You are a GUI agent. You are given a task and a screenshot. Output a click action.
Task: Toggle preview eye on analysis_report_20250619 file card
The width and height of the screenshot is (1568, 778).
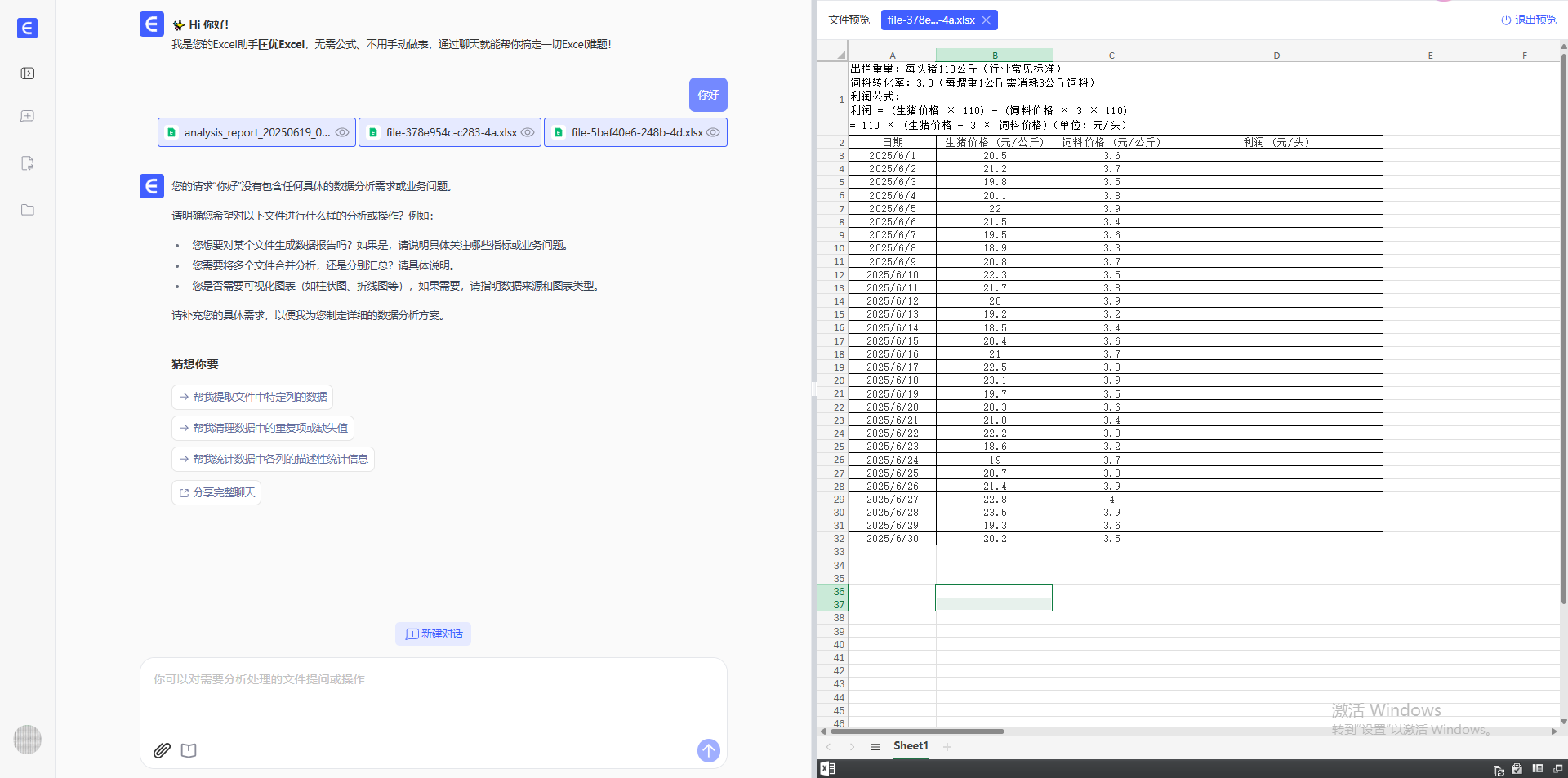click(x=342, y=132)
